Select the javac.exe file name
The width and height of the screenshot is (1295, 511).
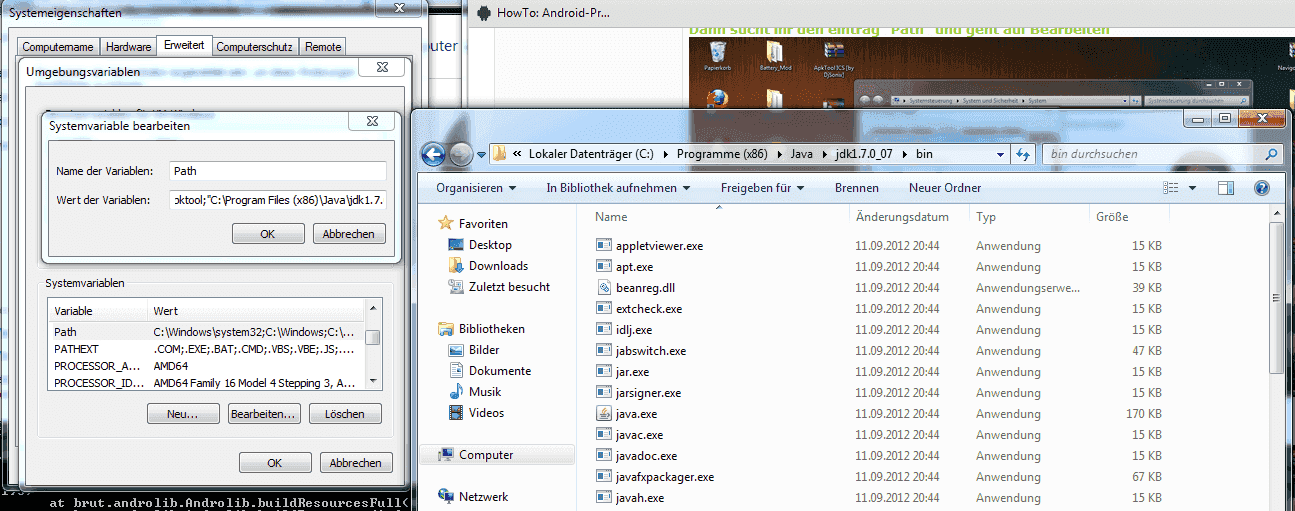click(640, 435)
